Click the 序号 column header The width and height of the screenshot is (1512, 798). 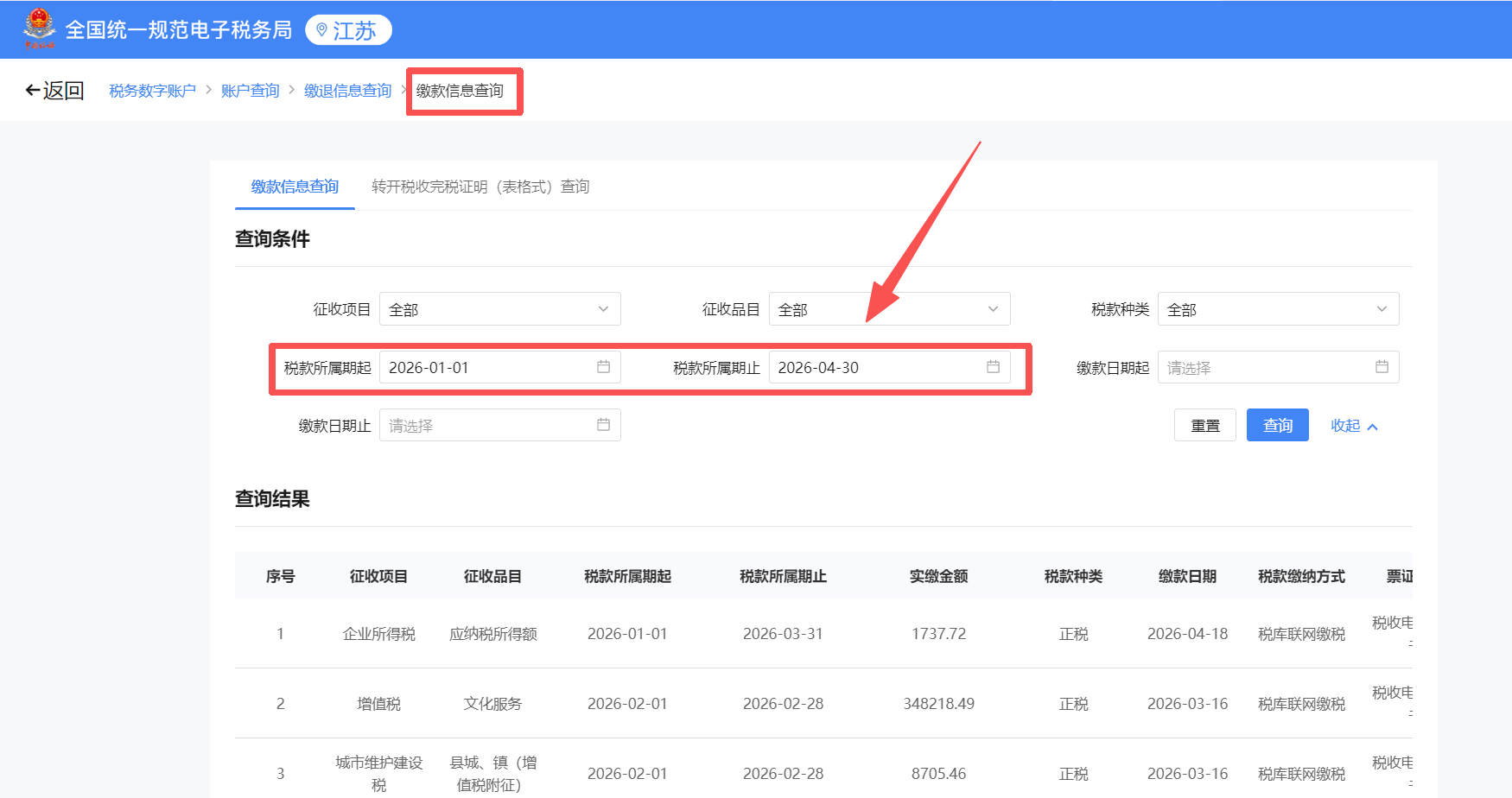280,576
